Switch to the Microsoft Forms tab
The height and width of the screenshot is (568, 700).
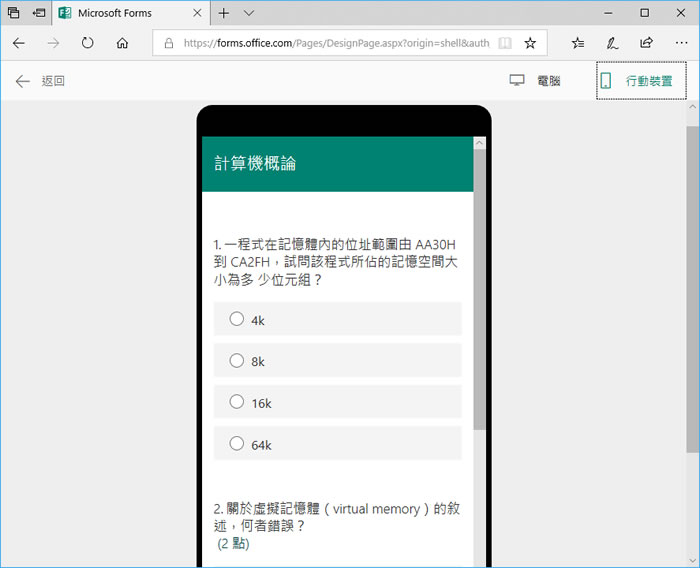[129, 13]
